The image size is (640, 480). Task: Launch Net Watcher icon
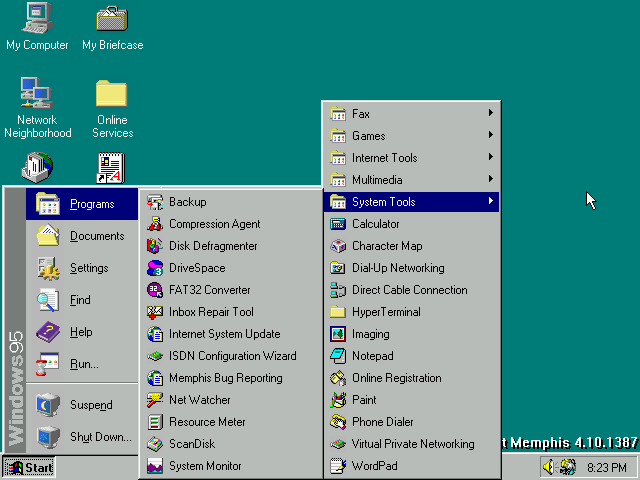click(x=155, y=400)
